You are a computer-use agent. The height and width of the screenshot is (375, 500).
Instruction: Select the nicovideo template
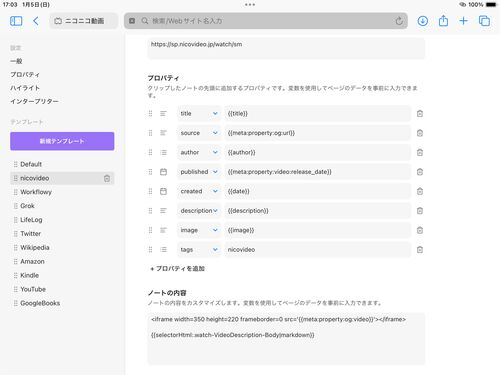click(x=62, y=178)
